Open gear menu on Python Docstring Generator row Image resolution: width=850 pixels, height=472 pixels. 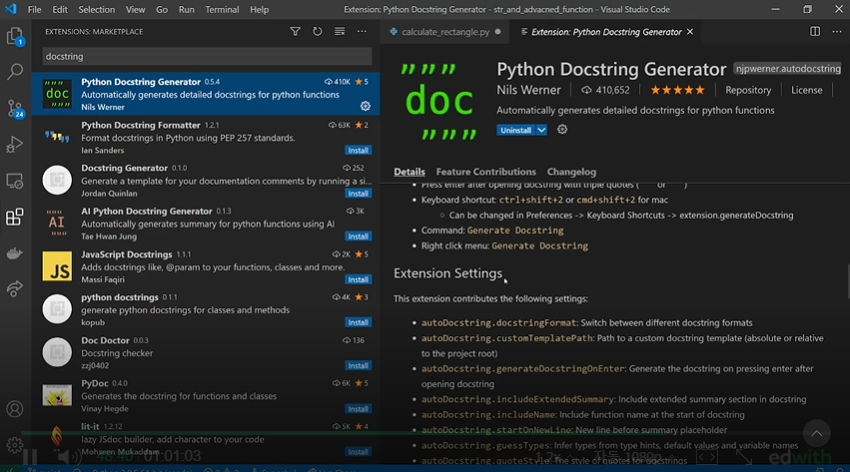point(365,106)
